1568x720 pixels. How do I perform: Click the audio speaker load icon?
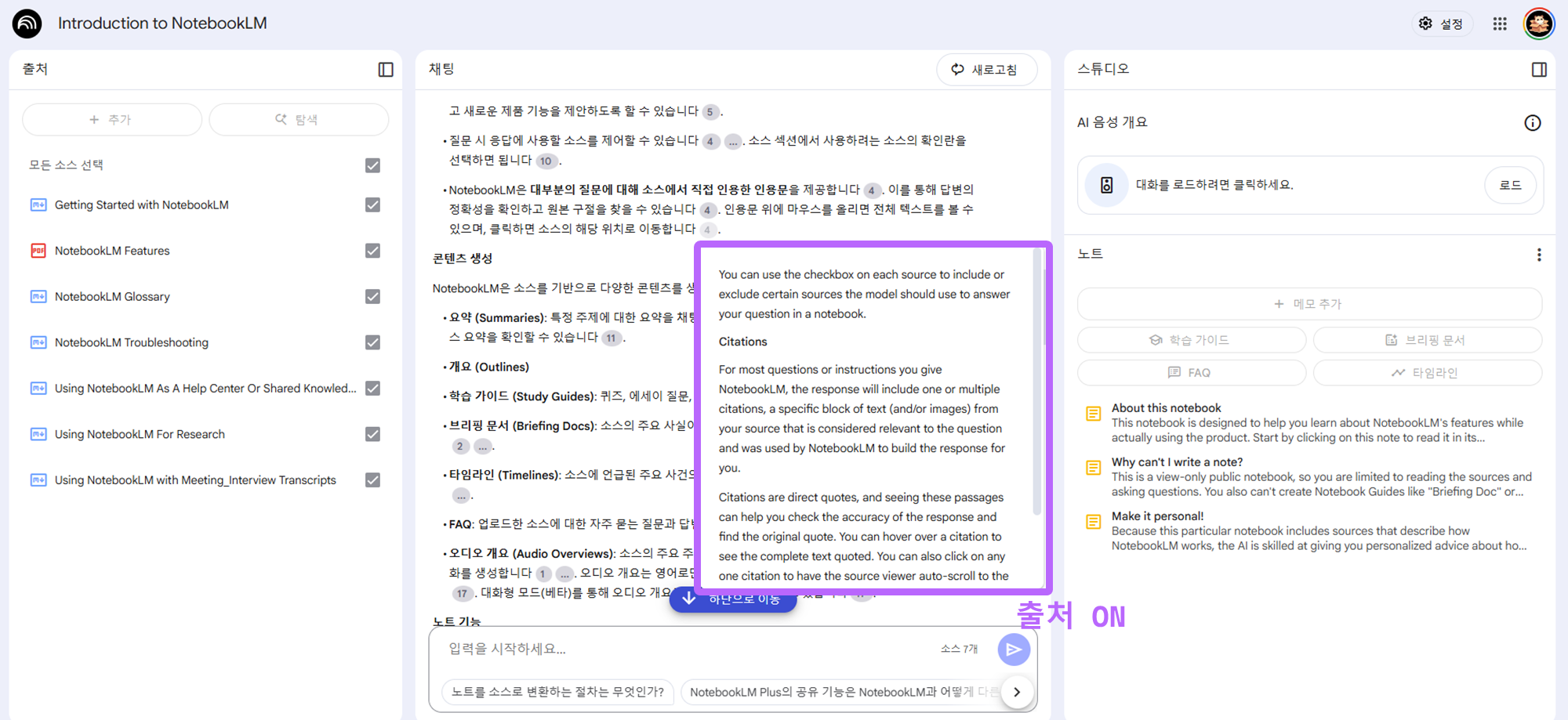(1106, 185)
